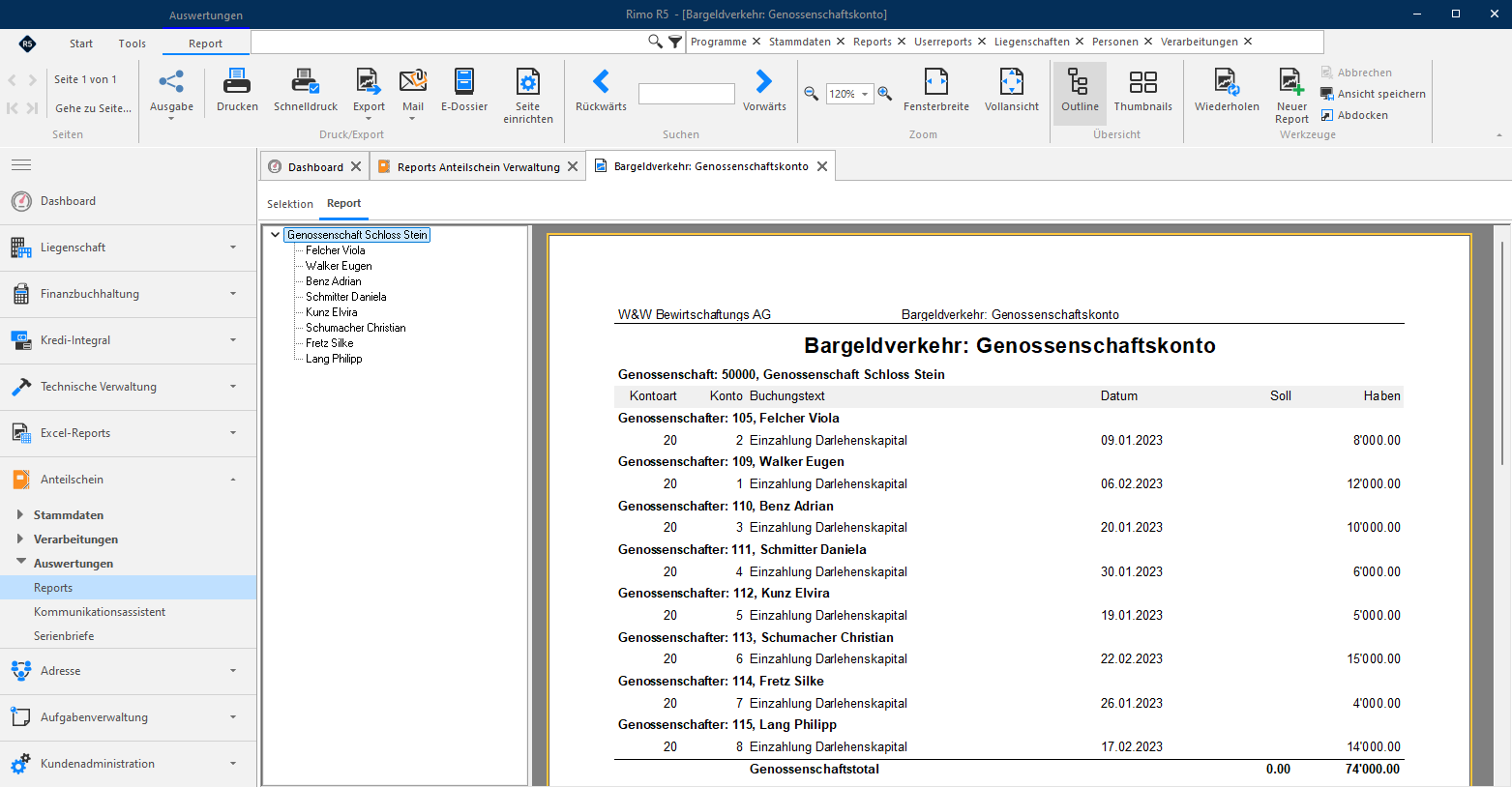The height and width of the screenshot is (787, 1512).
Task: Select Schumacher Christian in outline tree
Action: (x=356, y=328)
